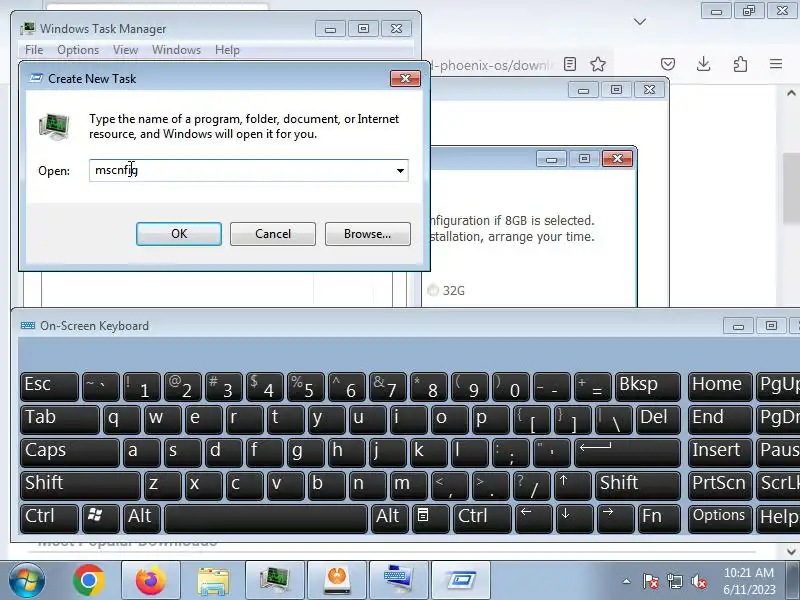Tap the letter g key
Viewport: 800px width, 600px height.
pos(306,452)
